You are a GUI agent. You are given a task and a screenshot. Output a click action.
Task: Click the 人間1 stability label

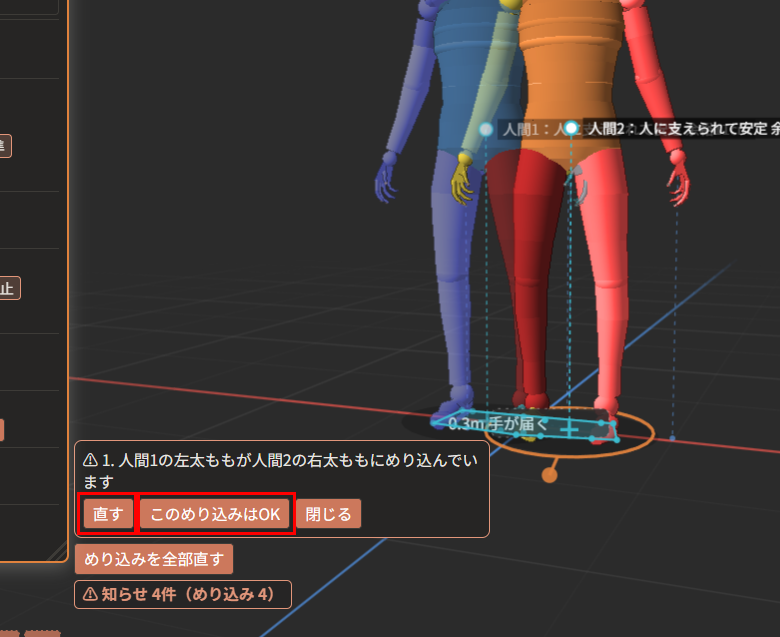(532, 130)
